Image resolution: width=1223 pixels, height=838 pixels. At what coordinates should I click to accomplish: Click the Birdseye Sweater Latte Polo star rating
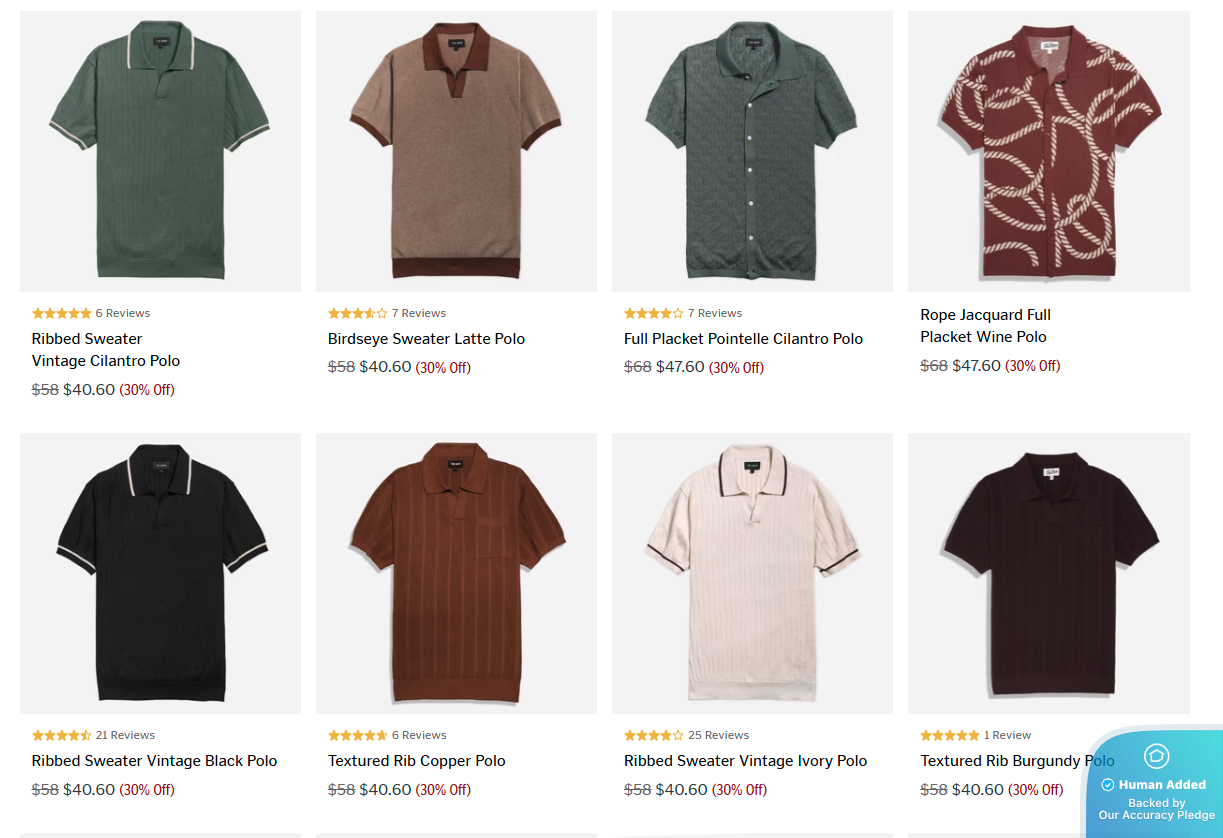pos(358,313)
